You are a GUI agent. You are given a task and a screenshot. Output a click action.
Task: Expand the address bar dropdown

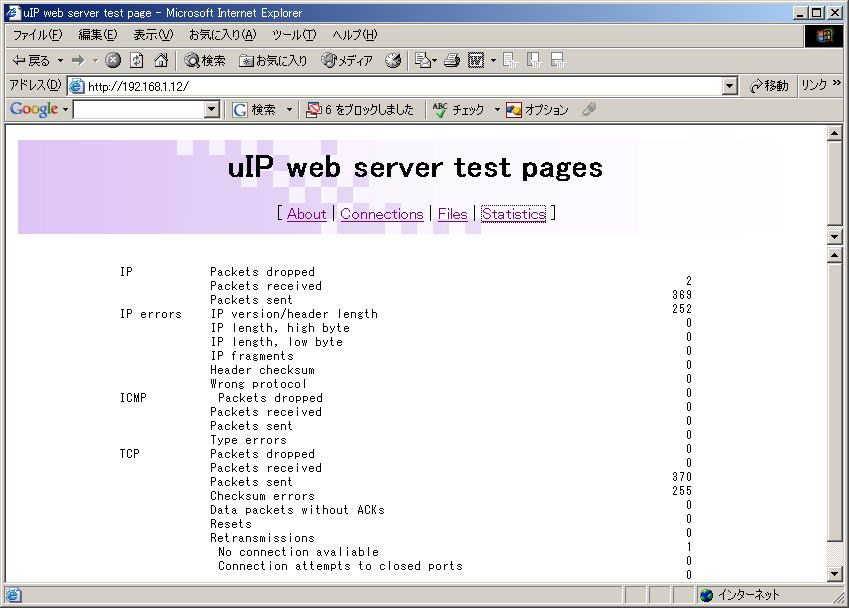point(729,86)
